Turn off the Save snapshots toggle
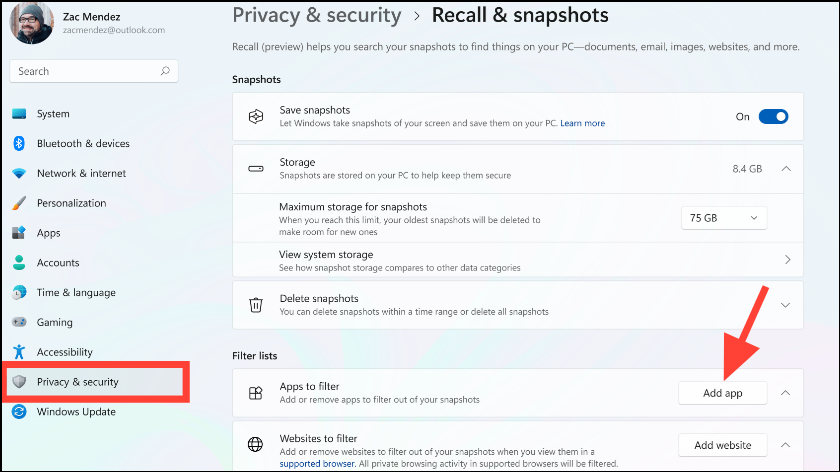This screenshot has width=840, height=472. tap(773, 117)
